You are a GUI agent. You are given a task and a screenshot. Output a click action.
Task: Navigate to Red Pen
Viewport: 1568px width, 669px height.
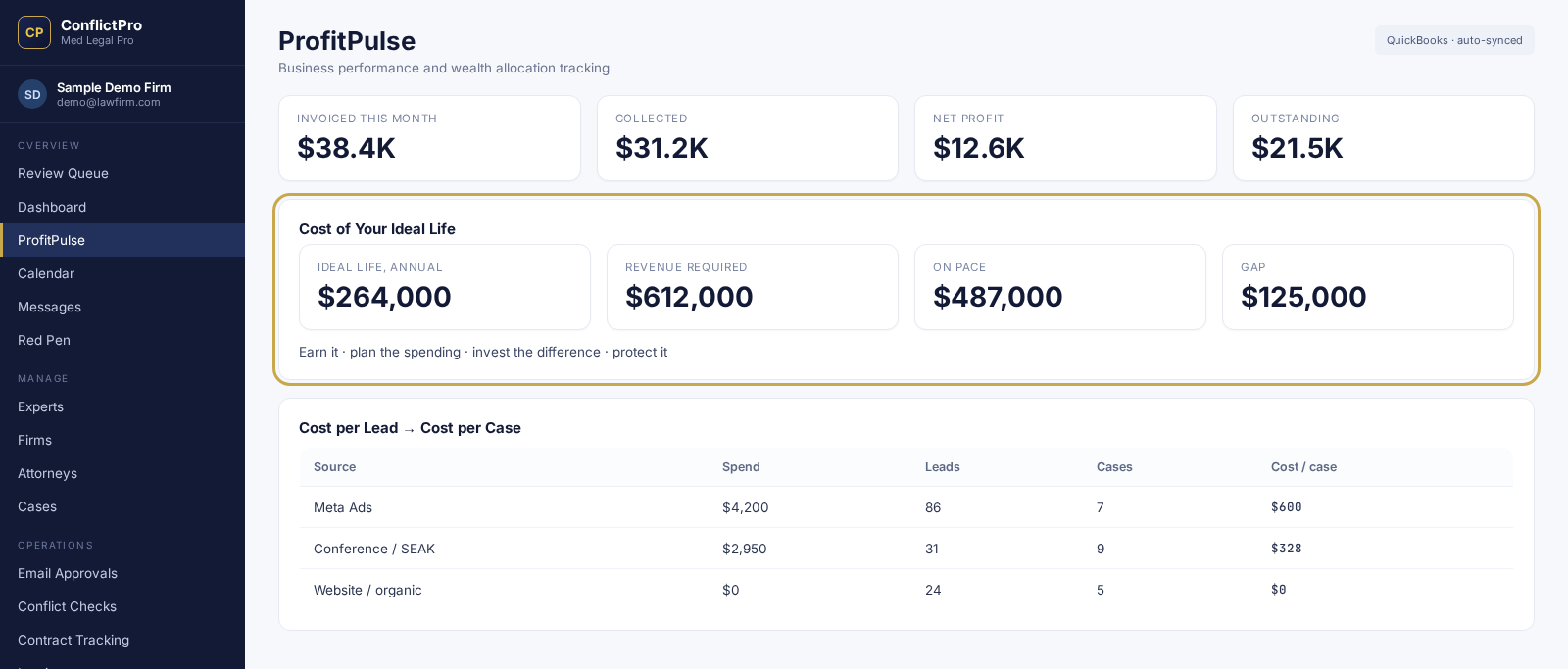tap(122, 340)
